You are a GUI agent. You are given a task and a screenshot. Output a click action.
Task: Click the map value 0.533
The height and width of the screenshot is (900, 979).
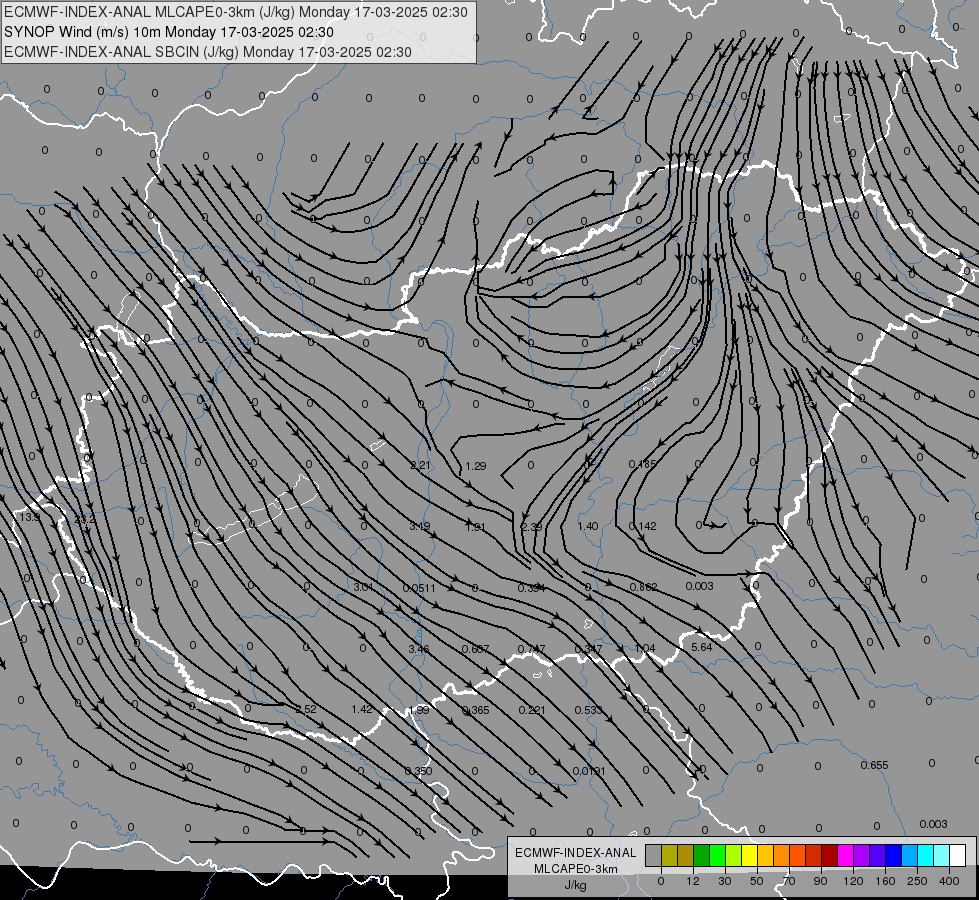pyautogui.click(x=588, y=711)
